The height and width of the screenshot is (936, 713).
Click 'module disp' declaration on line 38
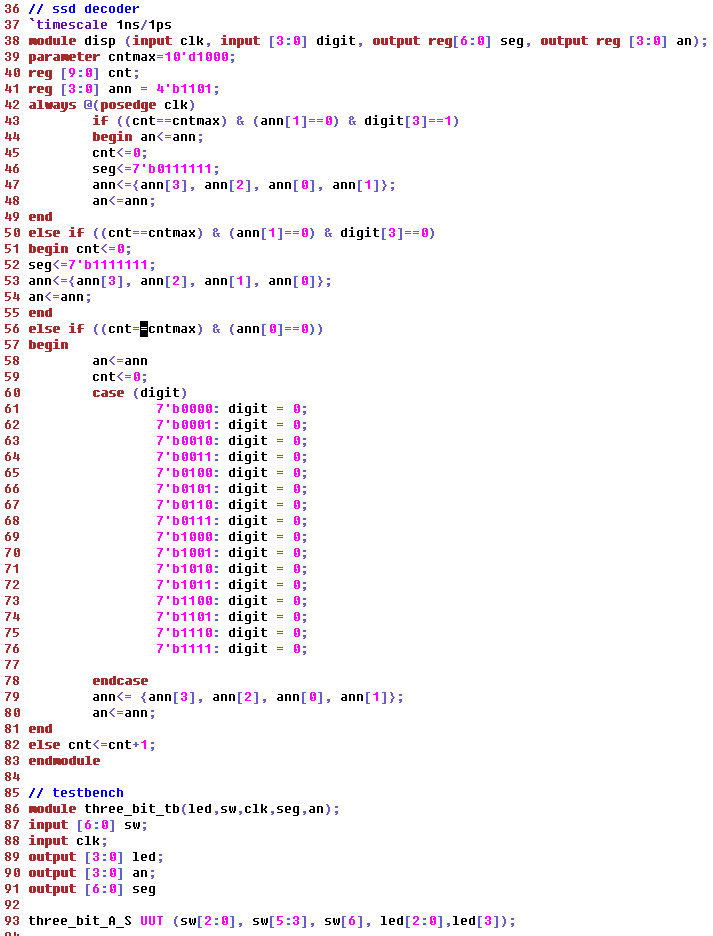coord(367,41)
